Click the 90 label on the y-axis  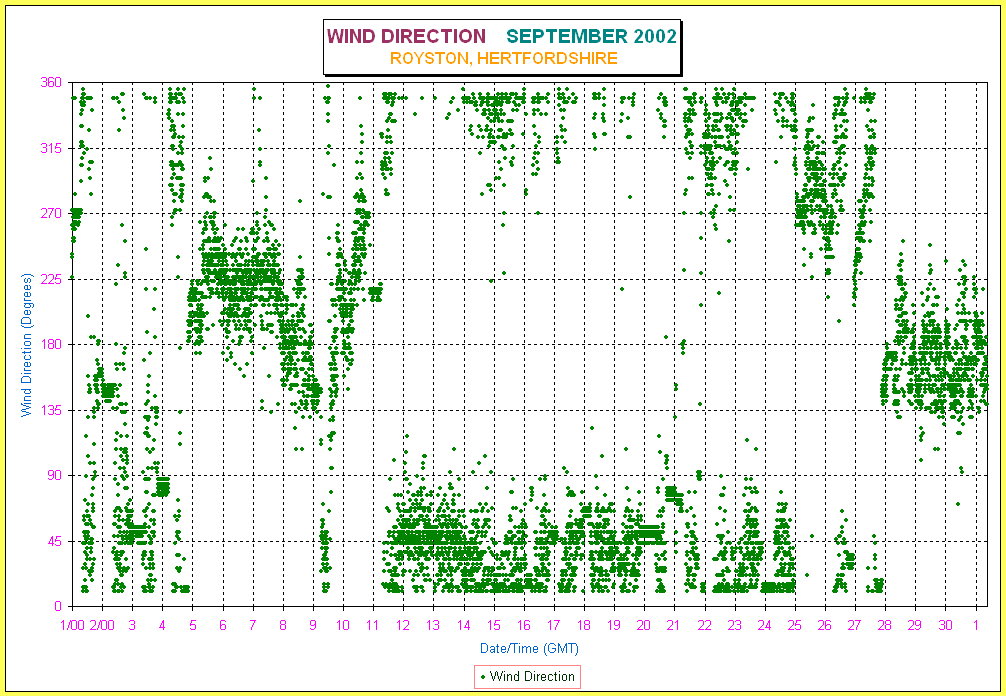pos(54,476)
